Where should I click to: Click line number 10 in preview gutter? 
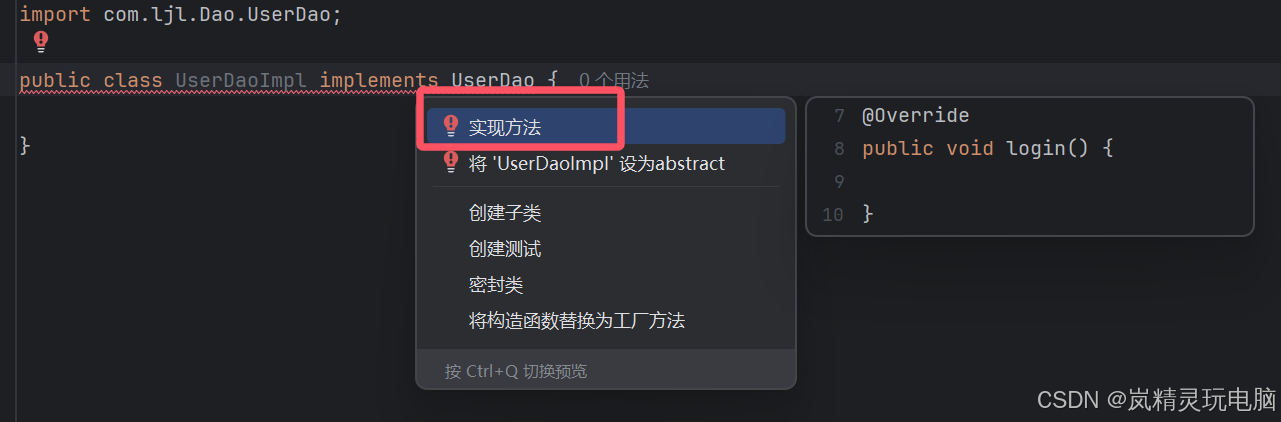pos(833,214)
